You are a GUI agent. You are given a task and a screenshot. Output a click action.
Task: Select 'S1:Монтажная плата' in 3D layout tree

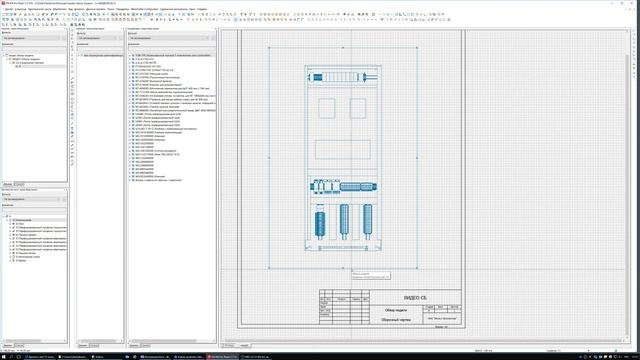coord(28,257)
